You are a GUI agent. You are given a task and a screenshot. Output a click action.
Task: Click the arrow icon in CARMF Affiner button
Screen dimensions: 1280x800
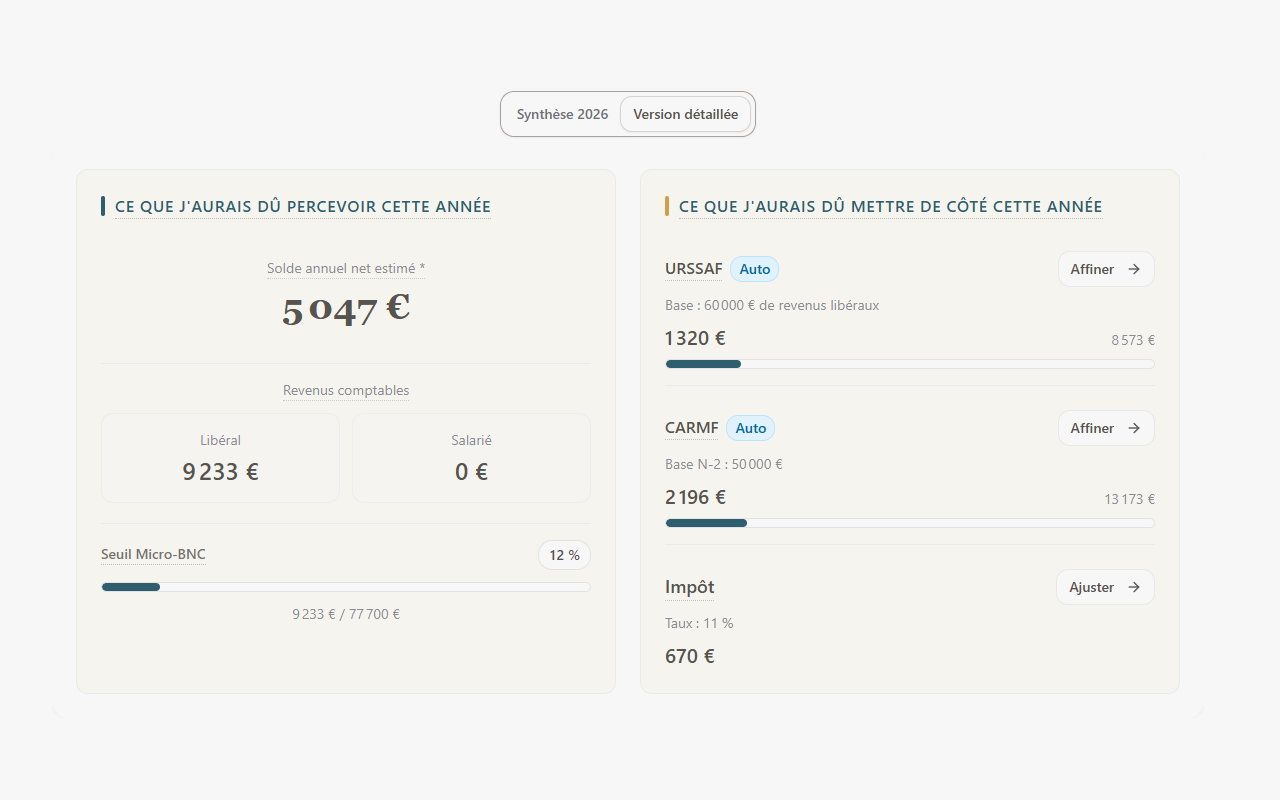tap(1134, 428)
